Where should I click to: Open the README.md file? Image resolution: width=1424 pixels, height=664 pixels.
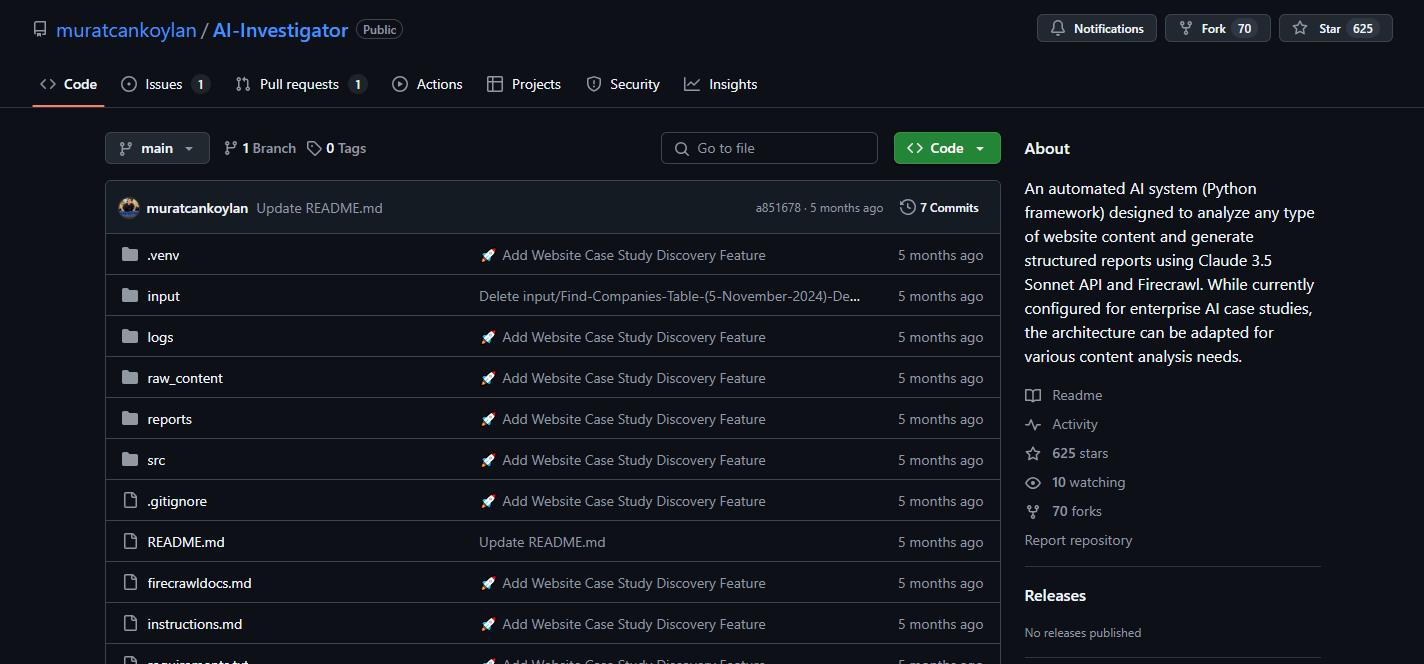click(186, 542)
